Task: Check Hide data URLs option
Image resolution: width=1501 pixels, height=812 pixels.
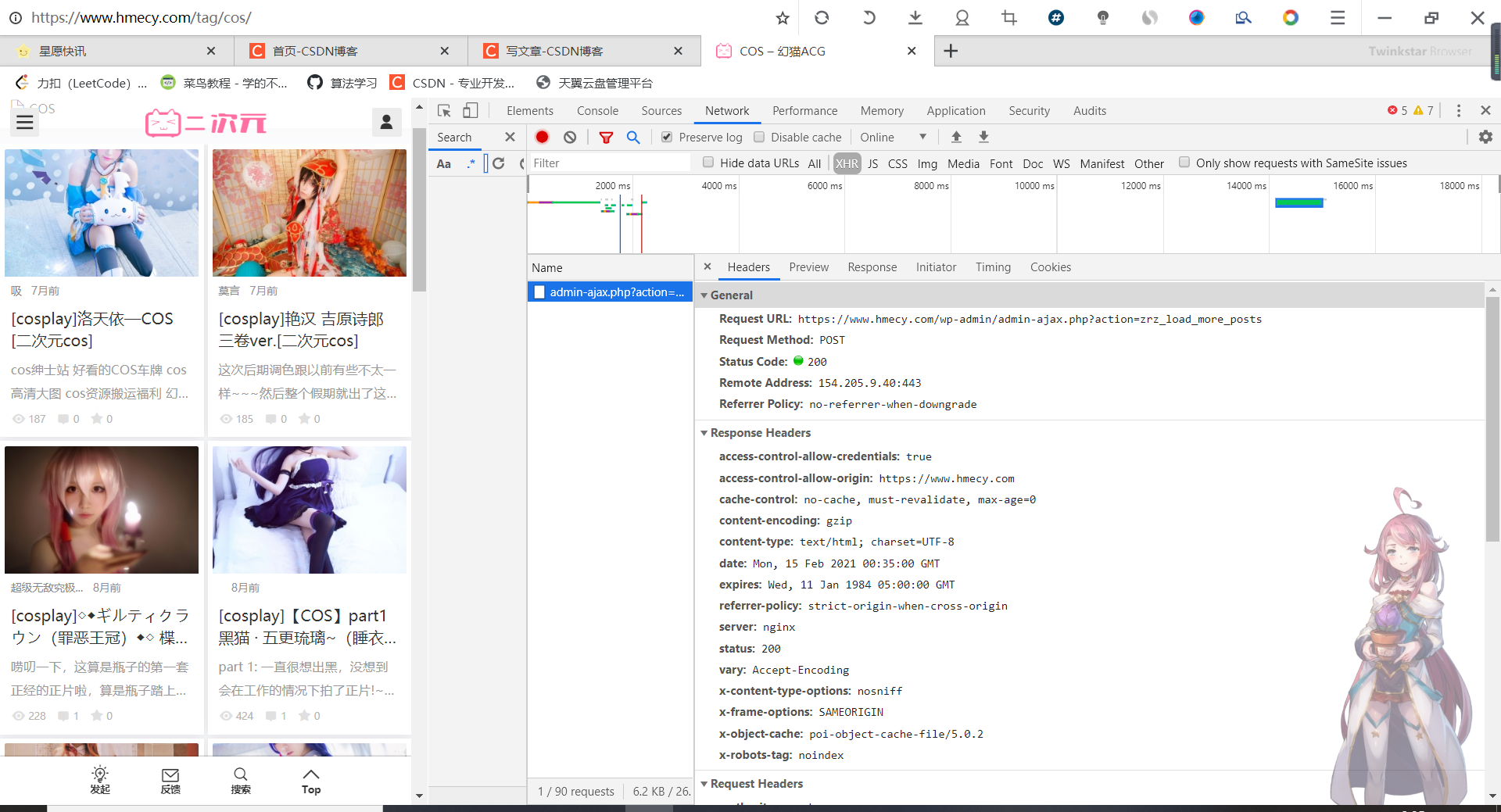Action: point(708,163)
